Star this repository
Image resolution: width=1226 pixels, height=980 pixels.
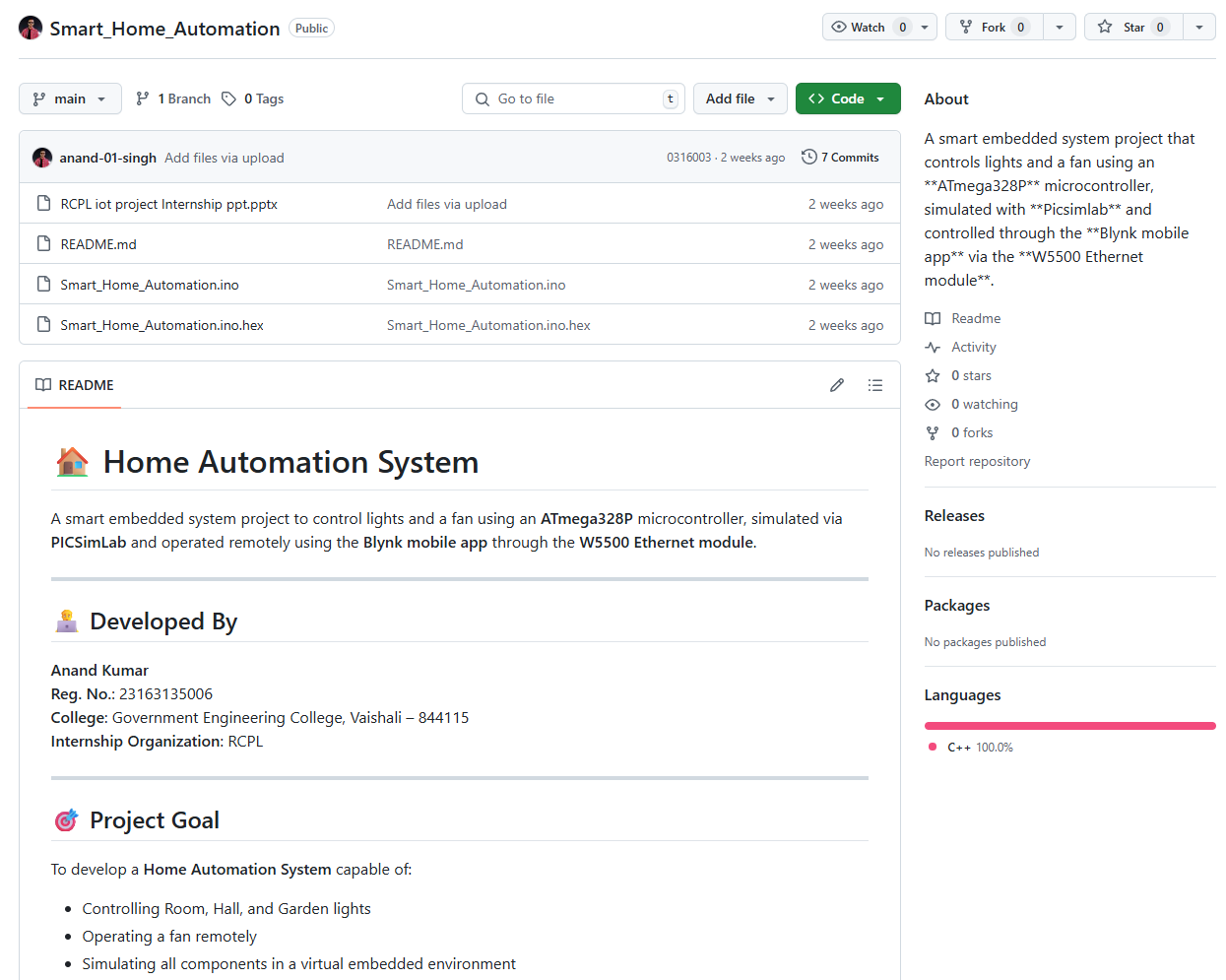point(1132,28)
